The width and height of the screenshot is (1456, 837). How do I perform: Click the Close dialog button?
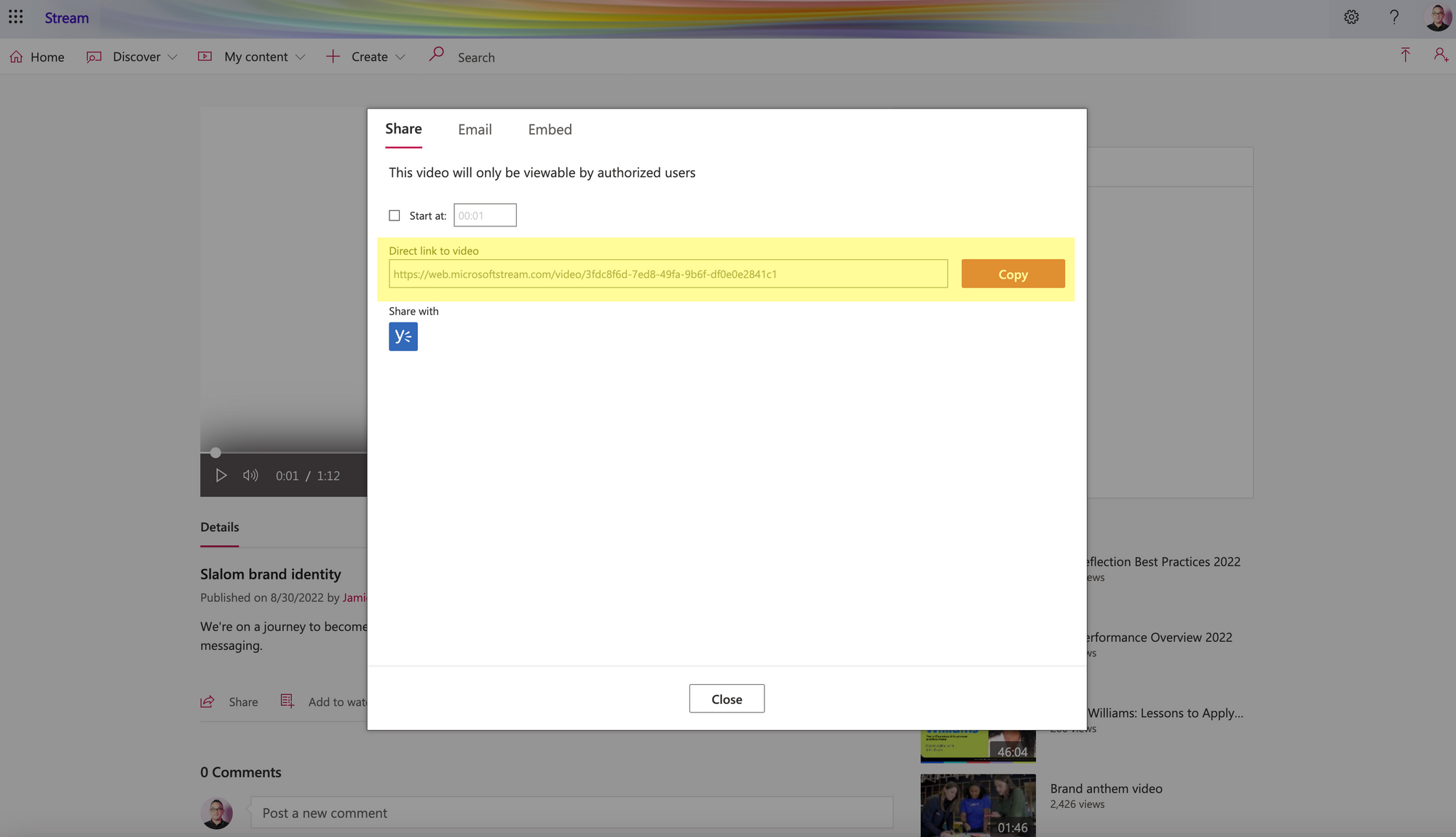pos(727,698)
